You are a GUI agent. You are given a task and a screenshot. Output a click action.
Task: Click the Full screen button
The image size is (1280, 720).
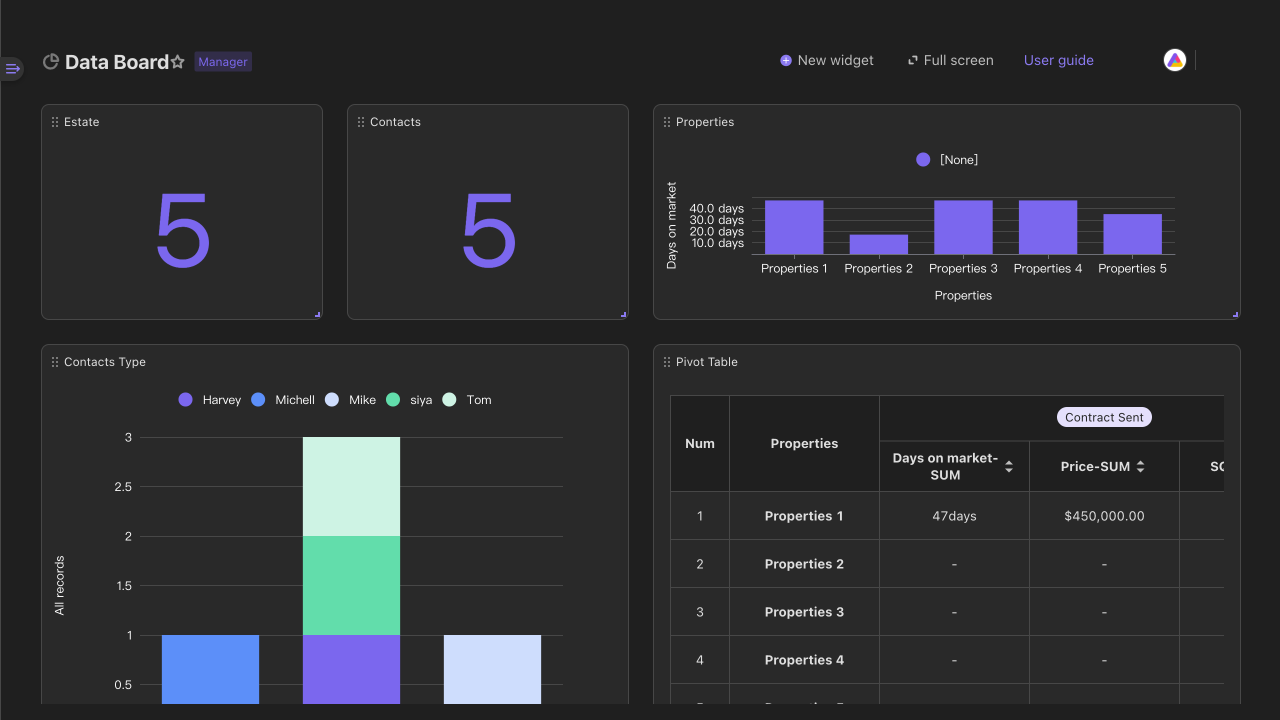[950, 61]
